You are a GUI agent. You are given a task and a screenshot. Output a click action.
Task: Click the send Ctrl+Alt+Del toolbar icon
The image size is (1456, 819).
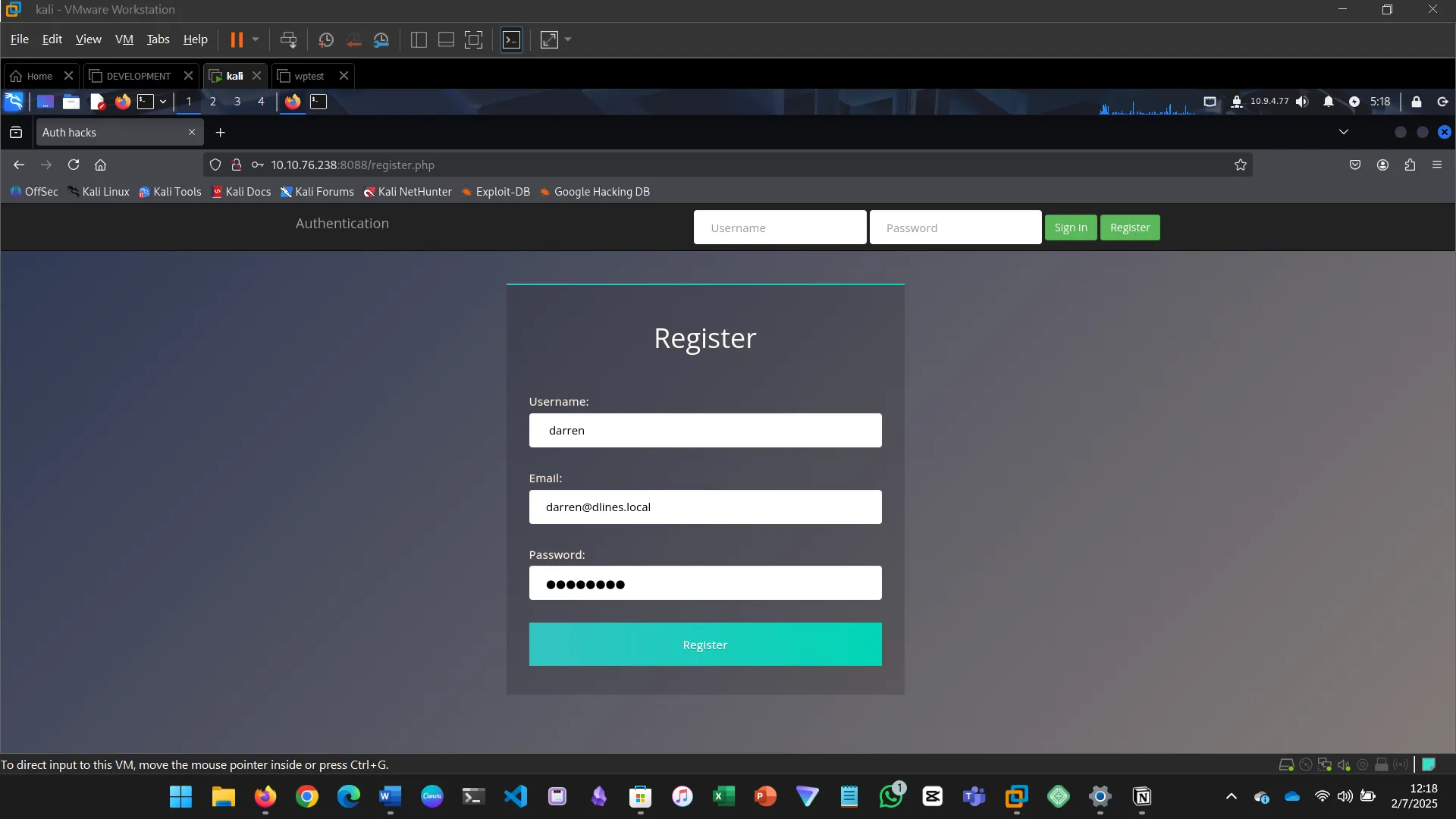pos(288,40)
